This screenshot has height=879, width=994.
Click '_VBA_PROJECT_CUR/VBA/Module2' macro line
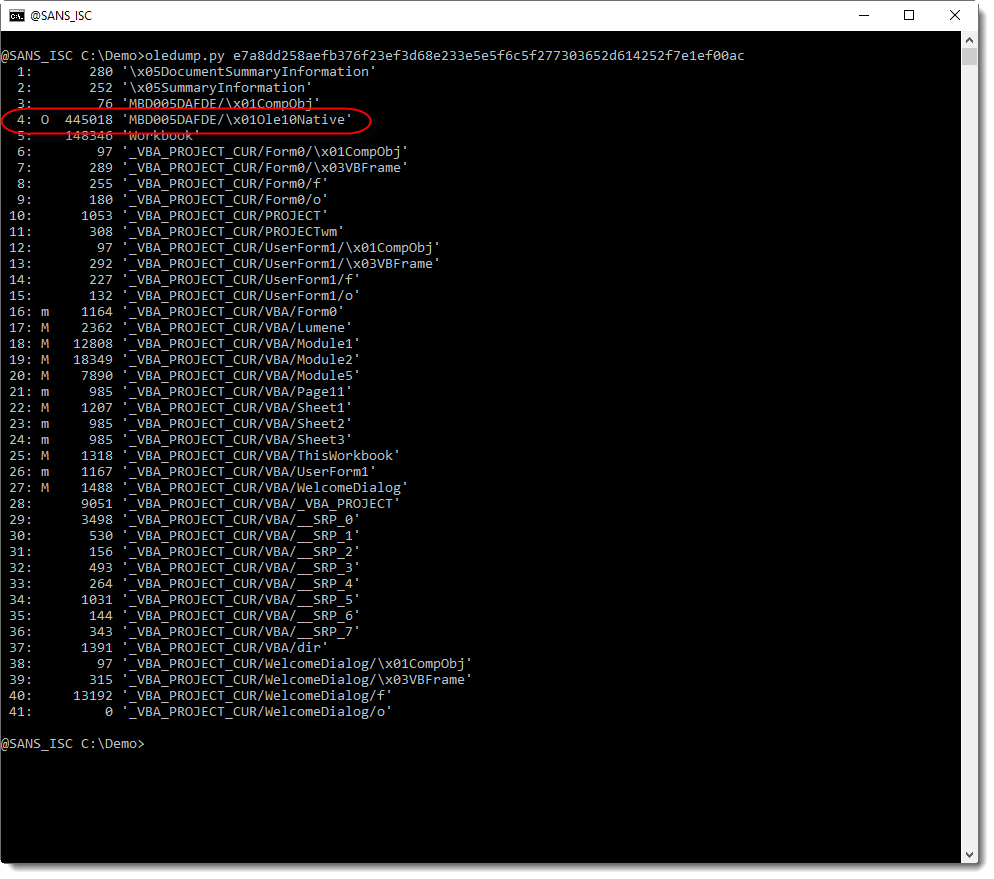[184, 360]
